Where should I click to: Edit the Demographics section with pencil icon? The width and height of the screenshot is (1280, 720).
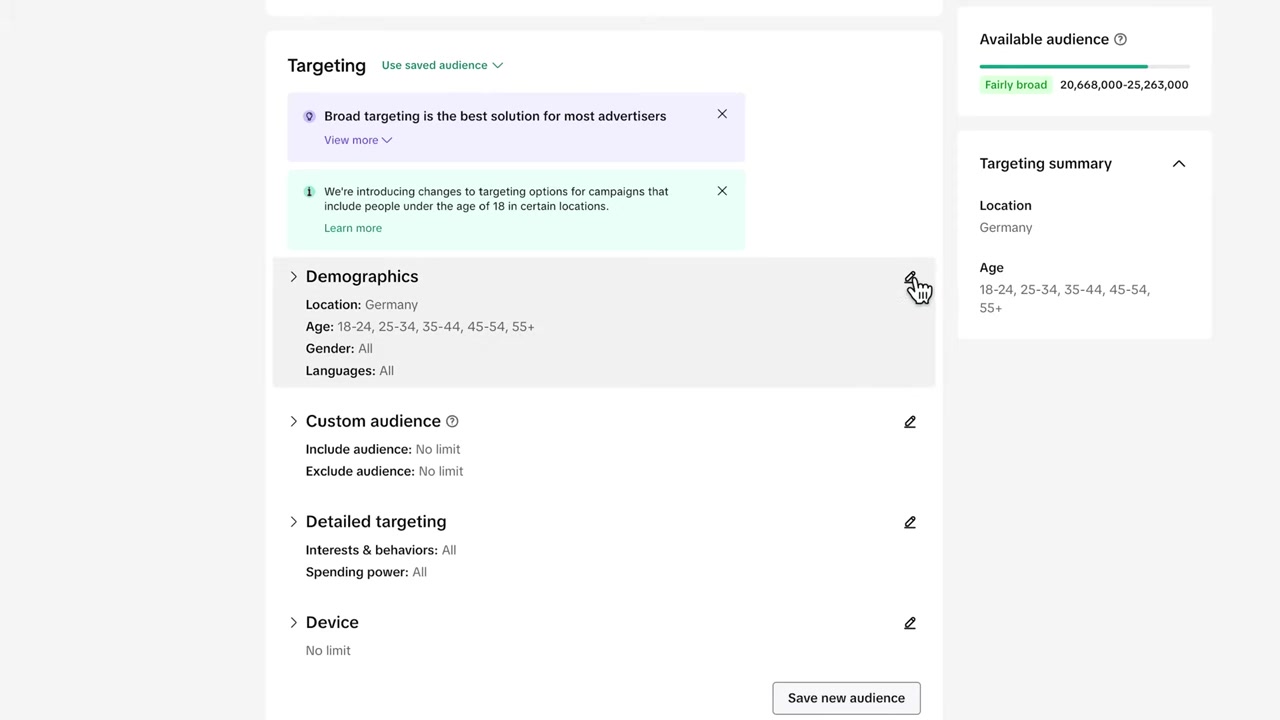tap(910, 277)
